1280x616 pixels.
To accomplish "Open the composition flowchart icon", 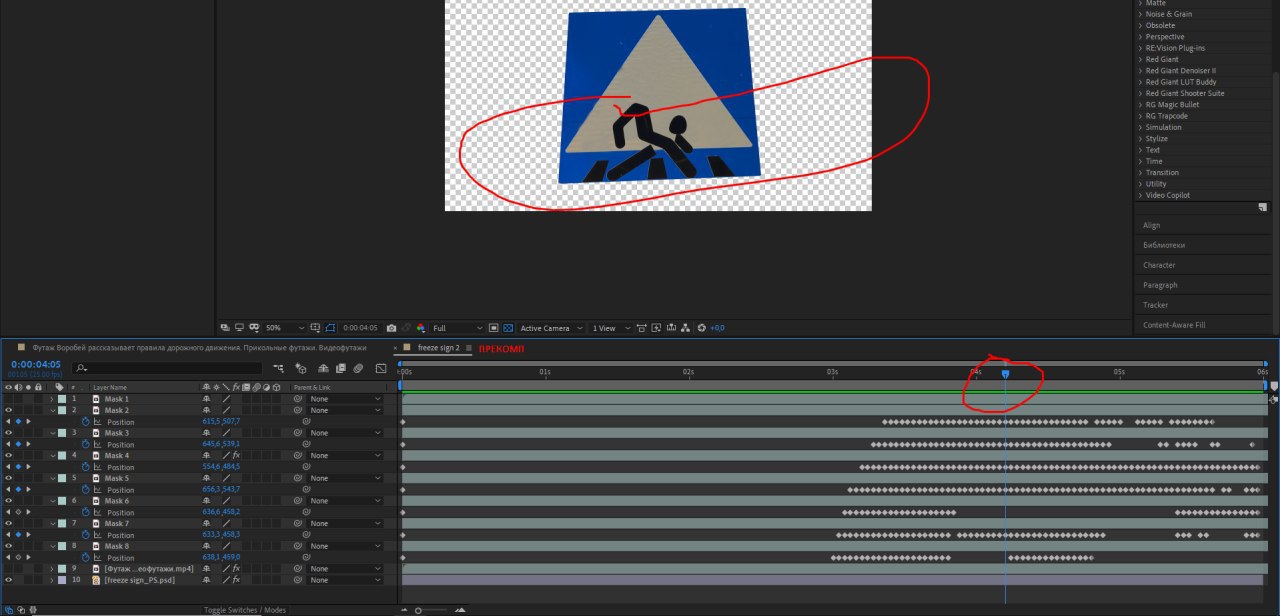I will 685,328.
